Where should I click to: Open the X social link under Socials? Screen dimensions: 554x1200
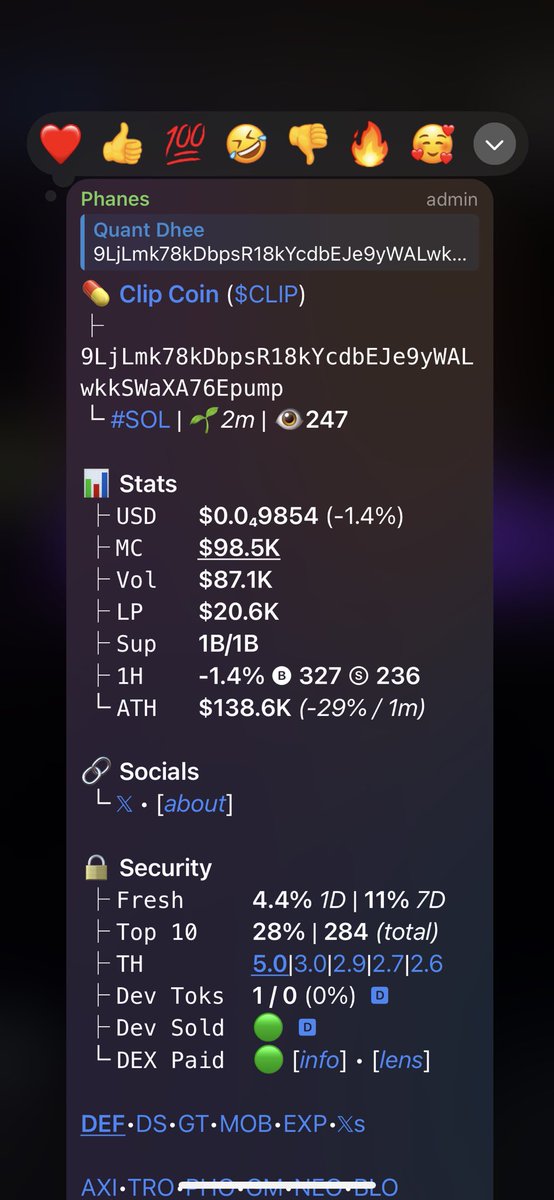click(125, 804)
